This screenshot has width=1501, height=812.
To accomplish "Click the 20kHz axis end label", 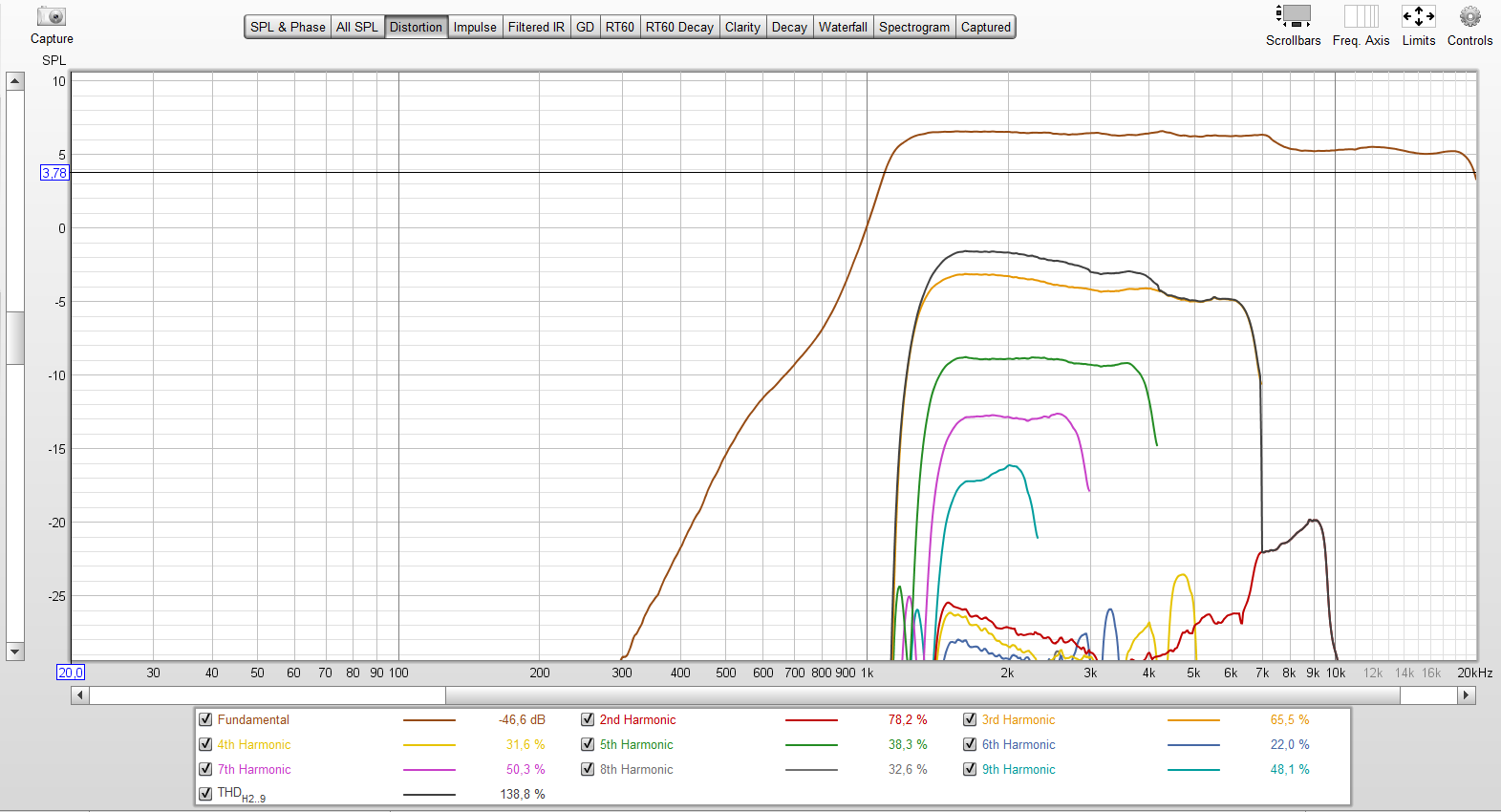I will tap(1474, 673).
